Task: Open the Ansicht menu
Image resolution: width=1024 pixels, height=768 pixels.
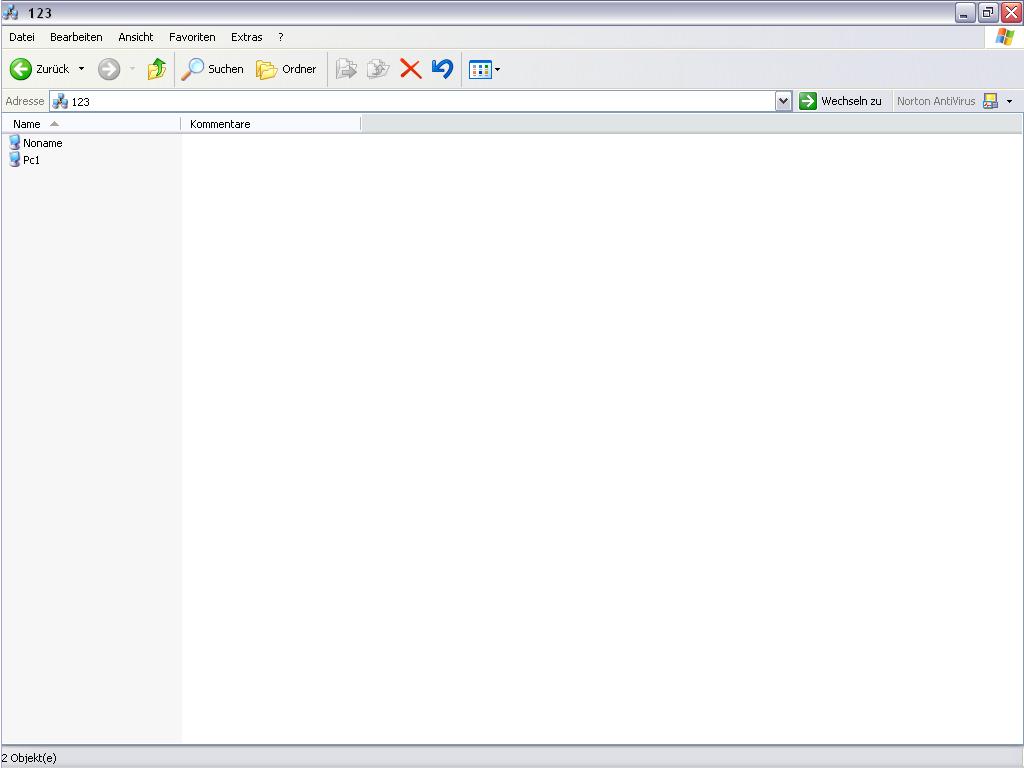Action: [x=136, y=37]
